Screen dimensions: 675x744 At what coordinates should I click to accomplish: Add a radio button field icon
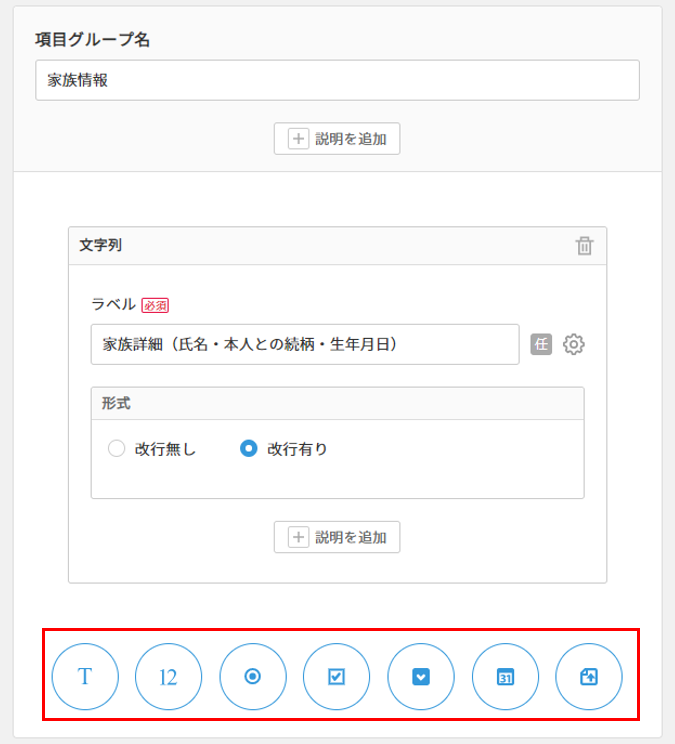click(253, 677)
